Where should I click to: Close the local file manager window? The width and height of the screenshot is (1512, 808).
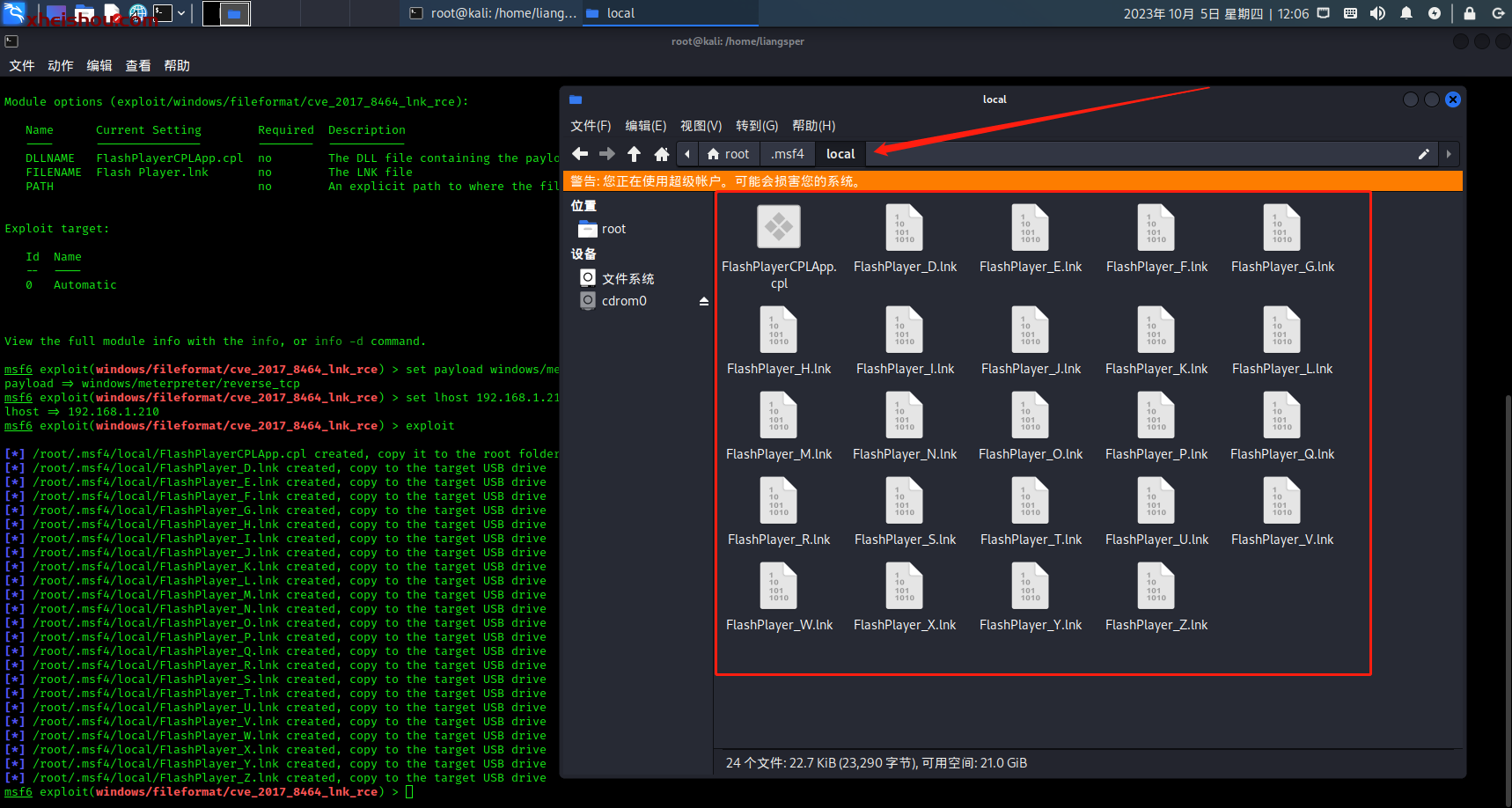tap(1453, 99)
